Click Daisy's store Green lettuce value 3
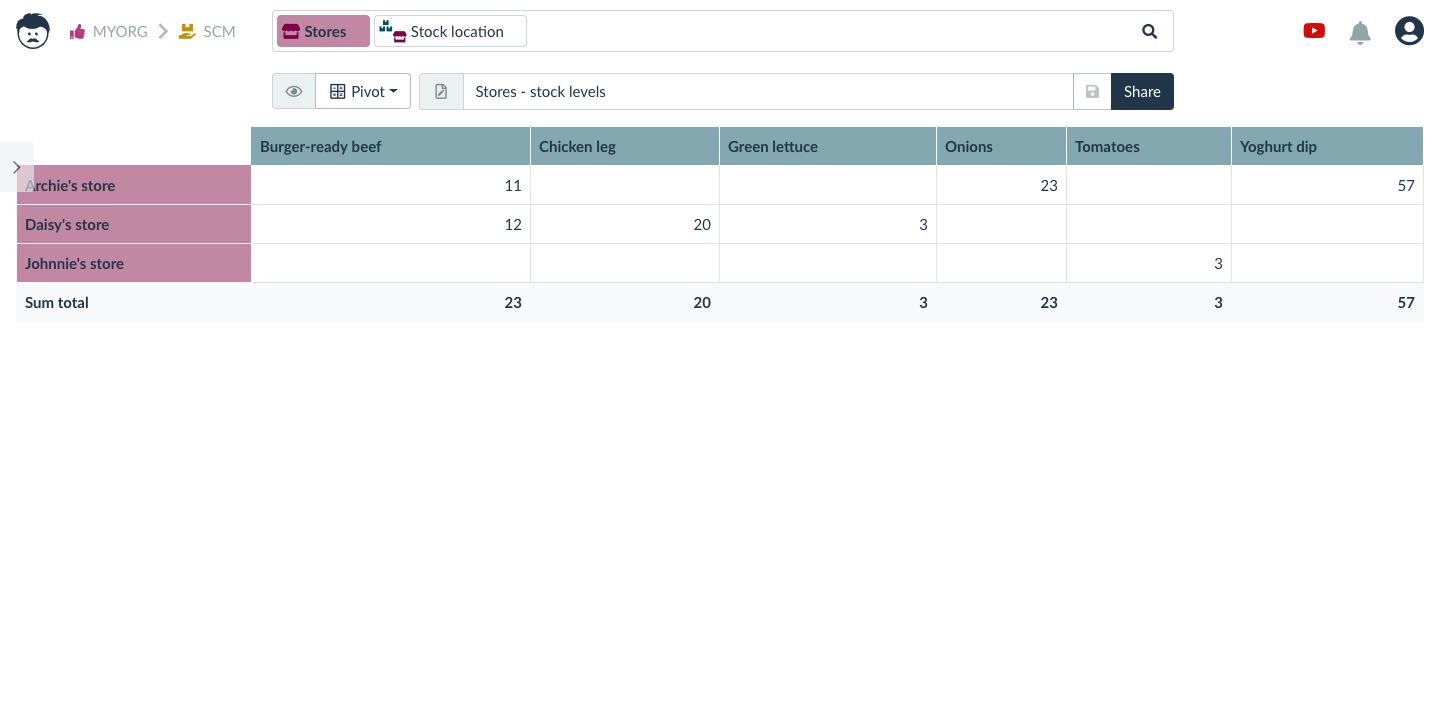Screen dimensions: 1439x707 coord(923,224)
